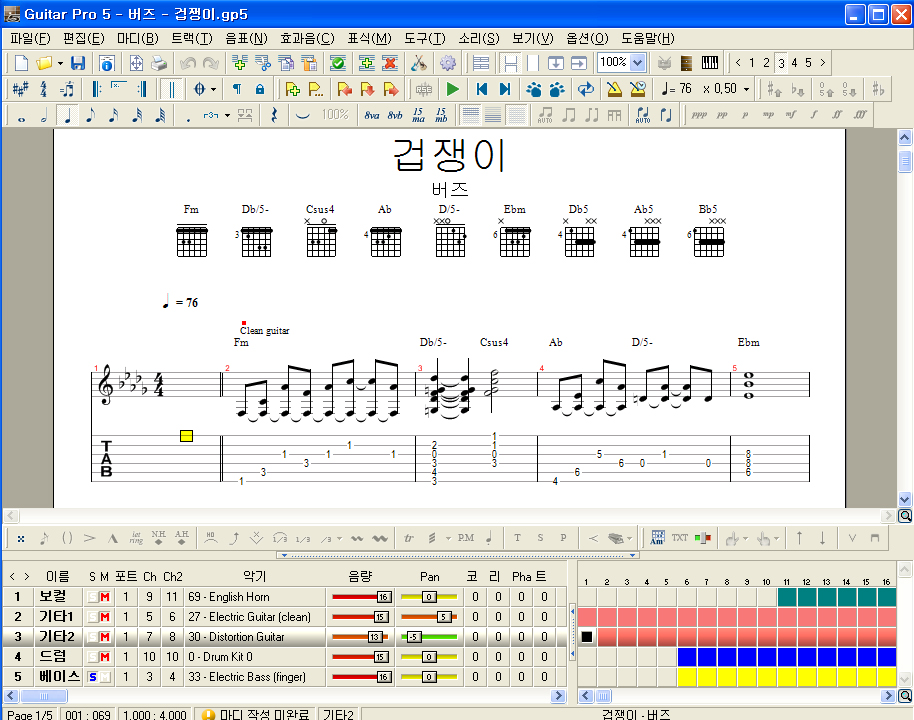Click the 8va octave icon
Image resolution: width=914 pixels, height=720 pixels.
(372, 115)
